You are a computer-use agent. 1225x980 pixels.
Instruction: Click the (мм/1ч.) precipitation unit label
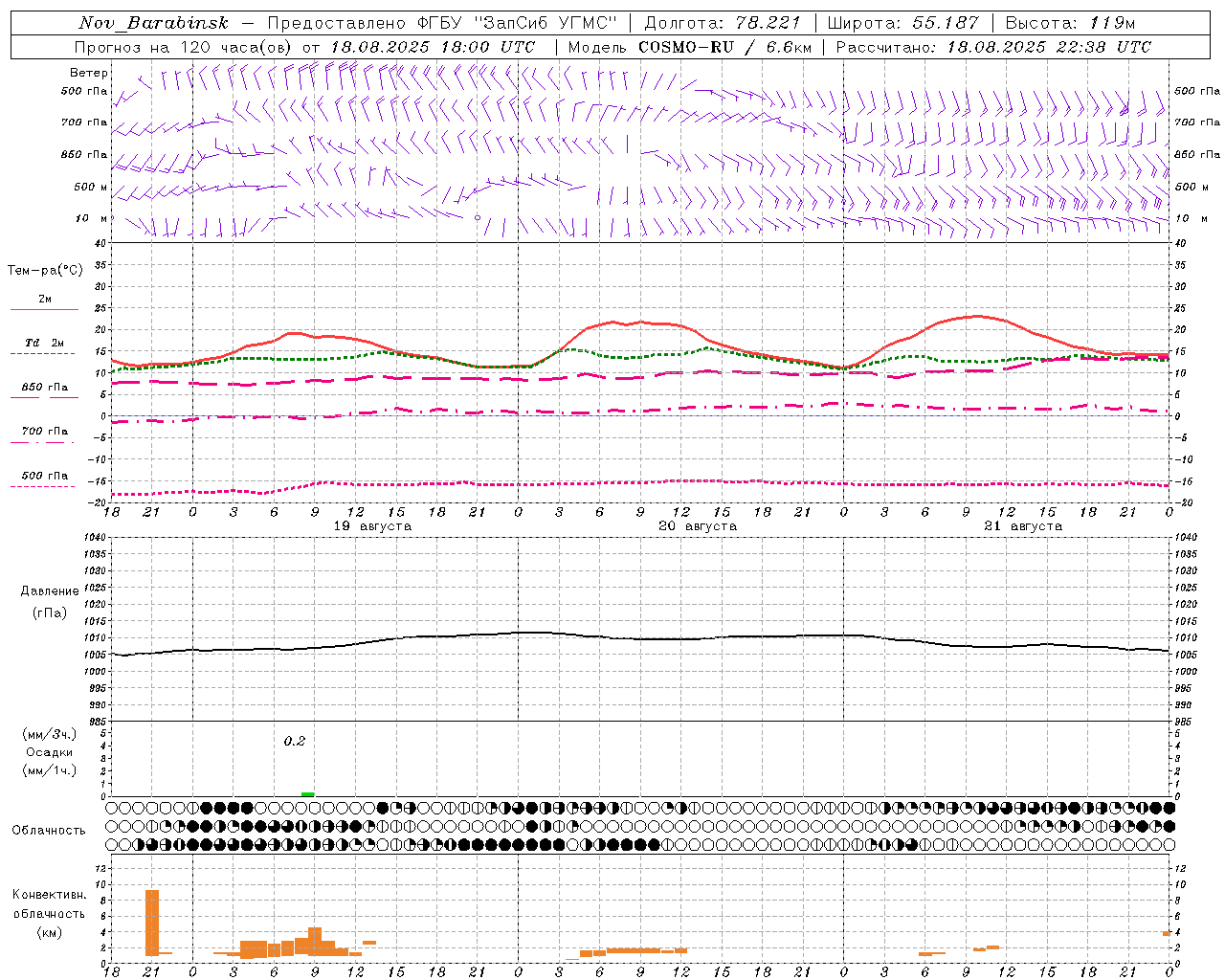click(x=50, y=770)
